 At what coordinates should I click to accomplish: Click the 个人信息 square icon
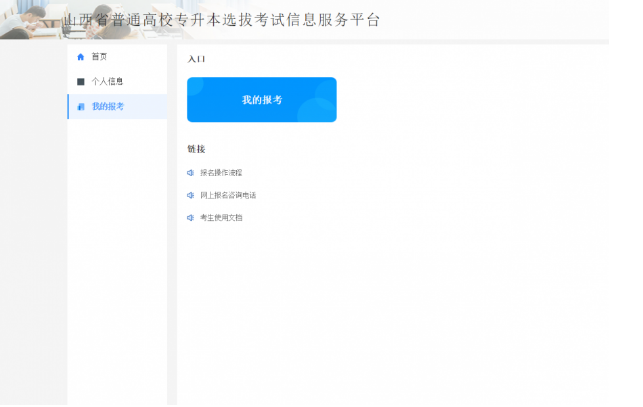(x=80, y=82)
